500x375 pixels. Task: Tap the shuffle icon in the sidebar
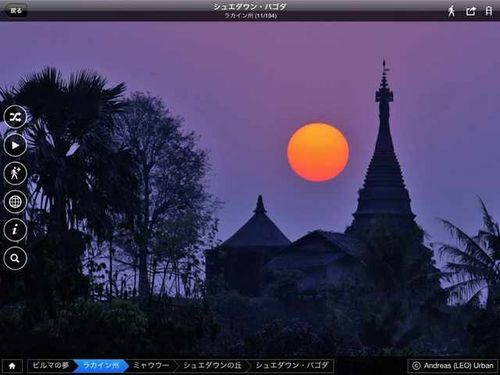click(15, 117)
